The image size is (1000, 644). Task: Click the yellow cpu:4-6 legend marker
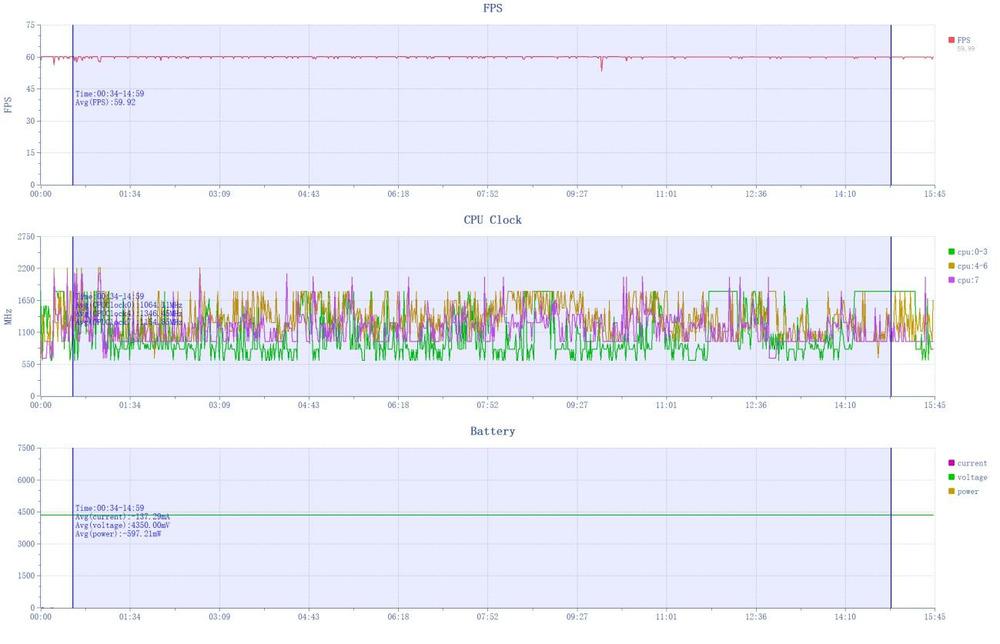coord(951,266)
